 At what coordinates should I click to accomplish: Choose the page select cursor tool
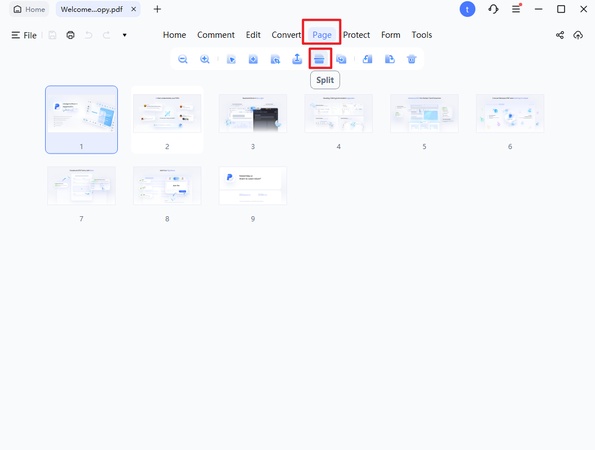point(231,59)
